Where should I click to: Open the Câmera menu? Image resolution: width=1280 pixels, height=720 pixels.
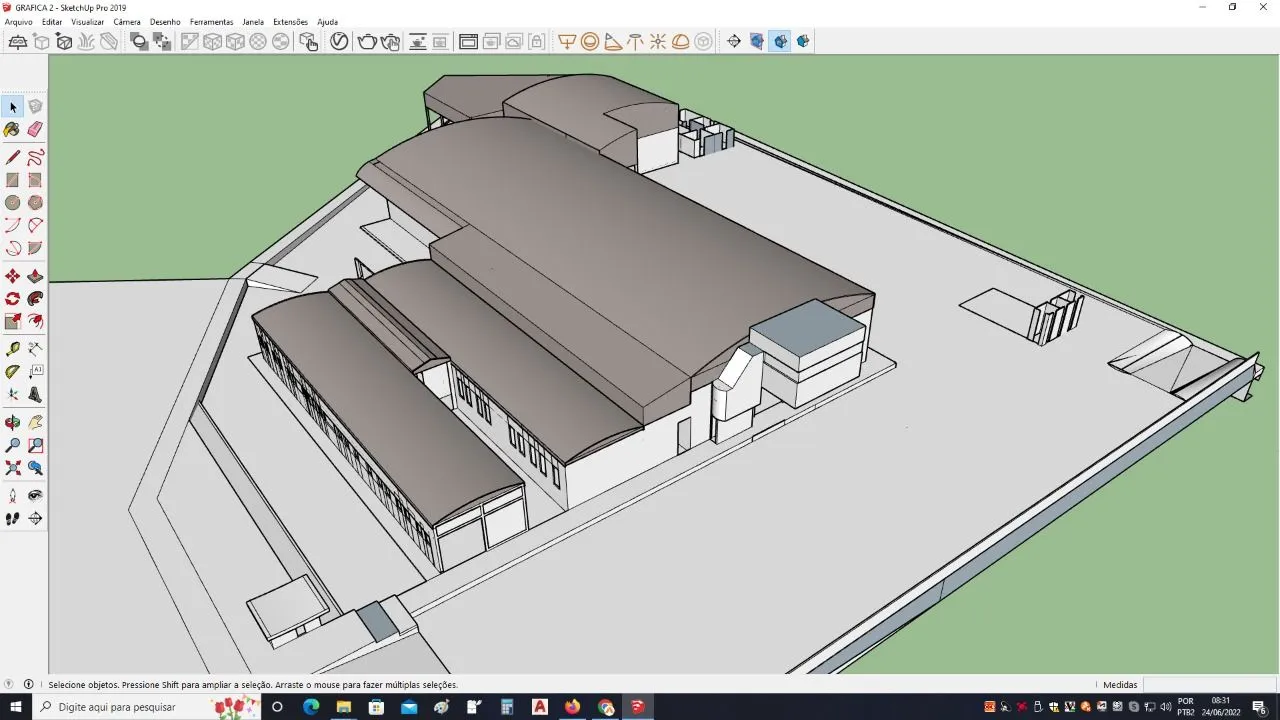(x=127, y=22)
